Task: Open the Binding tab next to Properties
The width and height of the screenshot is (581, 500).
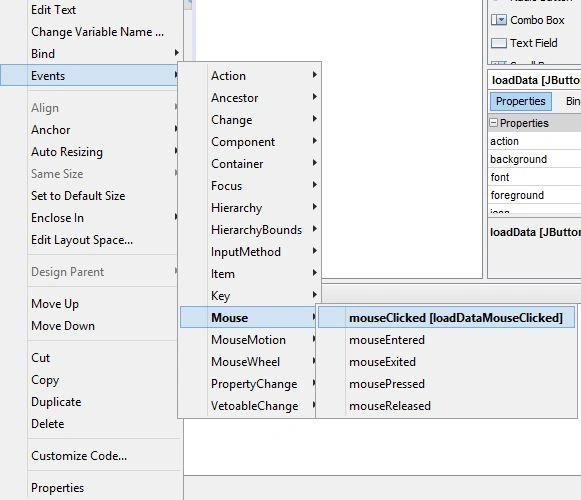Action: [572, 101]
